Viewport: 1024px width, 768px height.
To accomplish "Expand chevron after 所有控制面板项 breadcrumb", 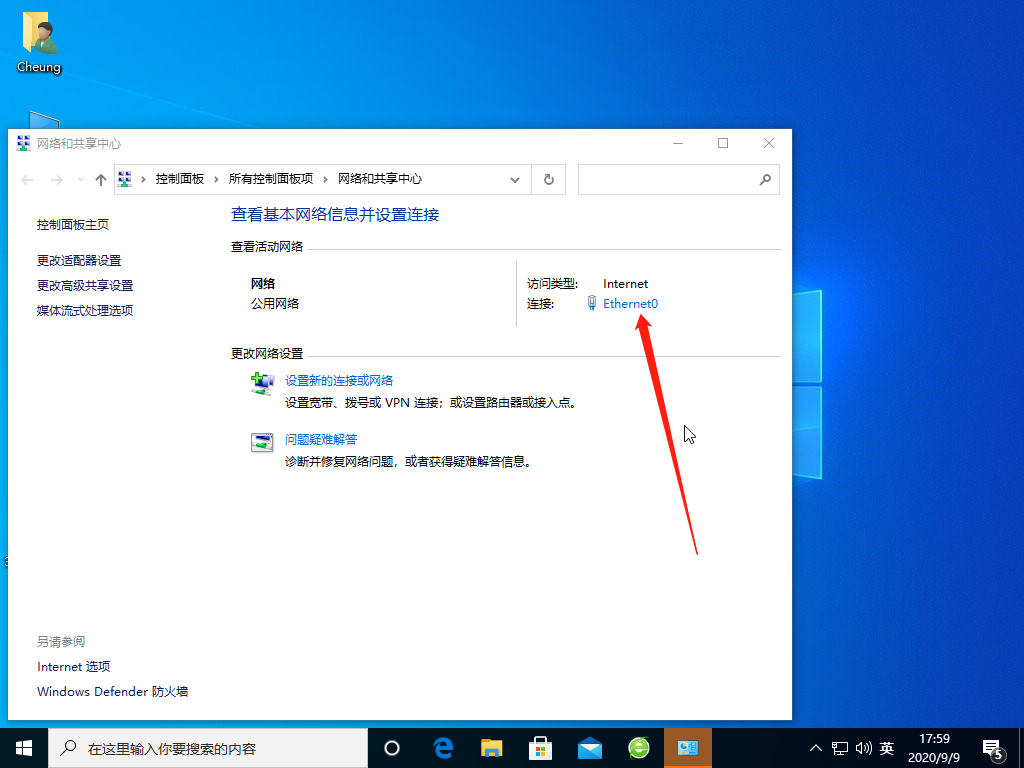I will [x=325, y=179].
